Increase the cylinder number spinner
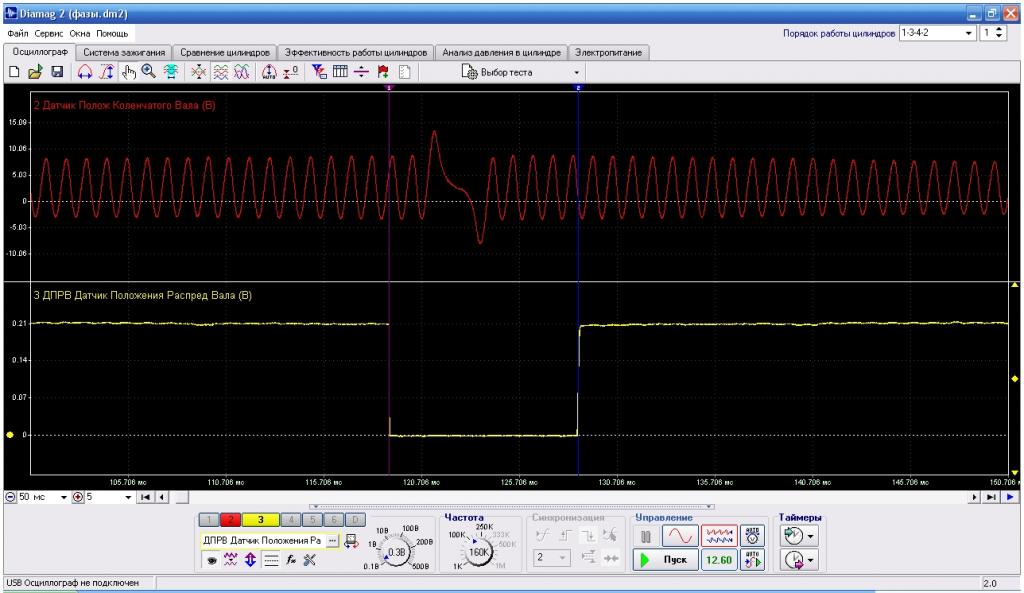 999,29
